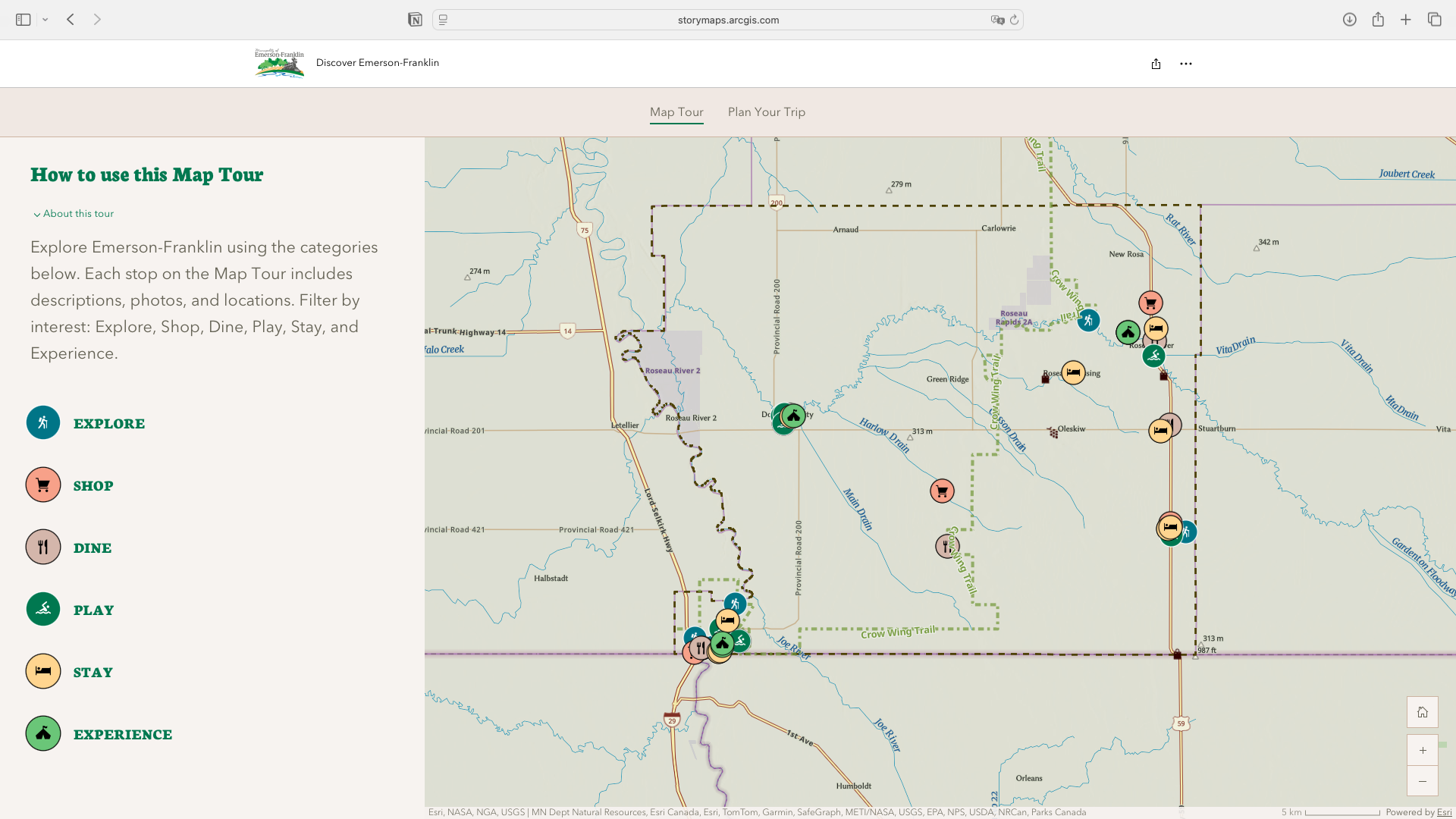Pick the Play swimmer category icon

point(43,610)
